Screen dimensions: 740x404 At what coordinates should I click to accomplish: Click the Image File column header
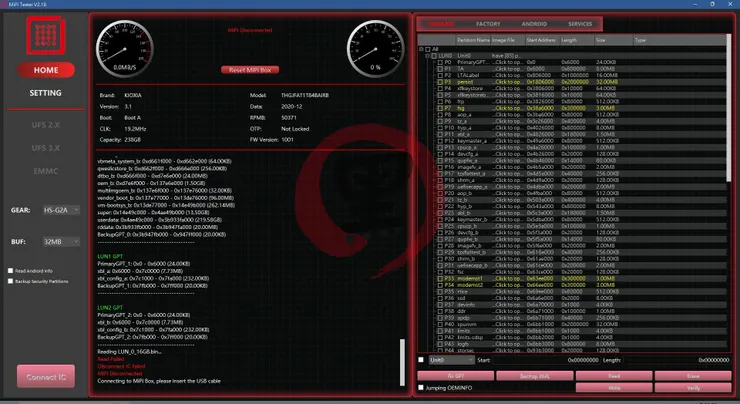[508, 40]
